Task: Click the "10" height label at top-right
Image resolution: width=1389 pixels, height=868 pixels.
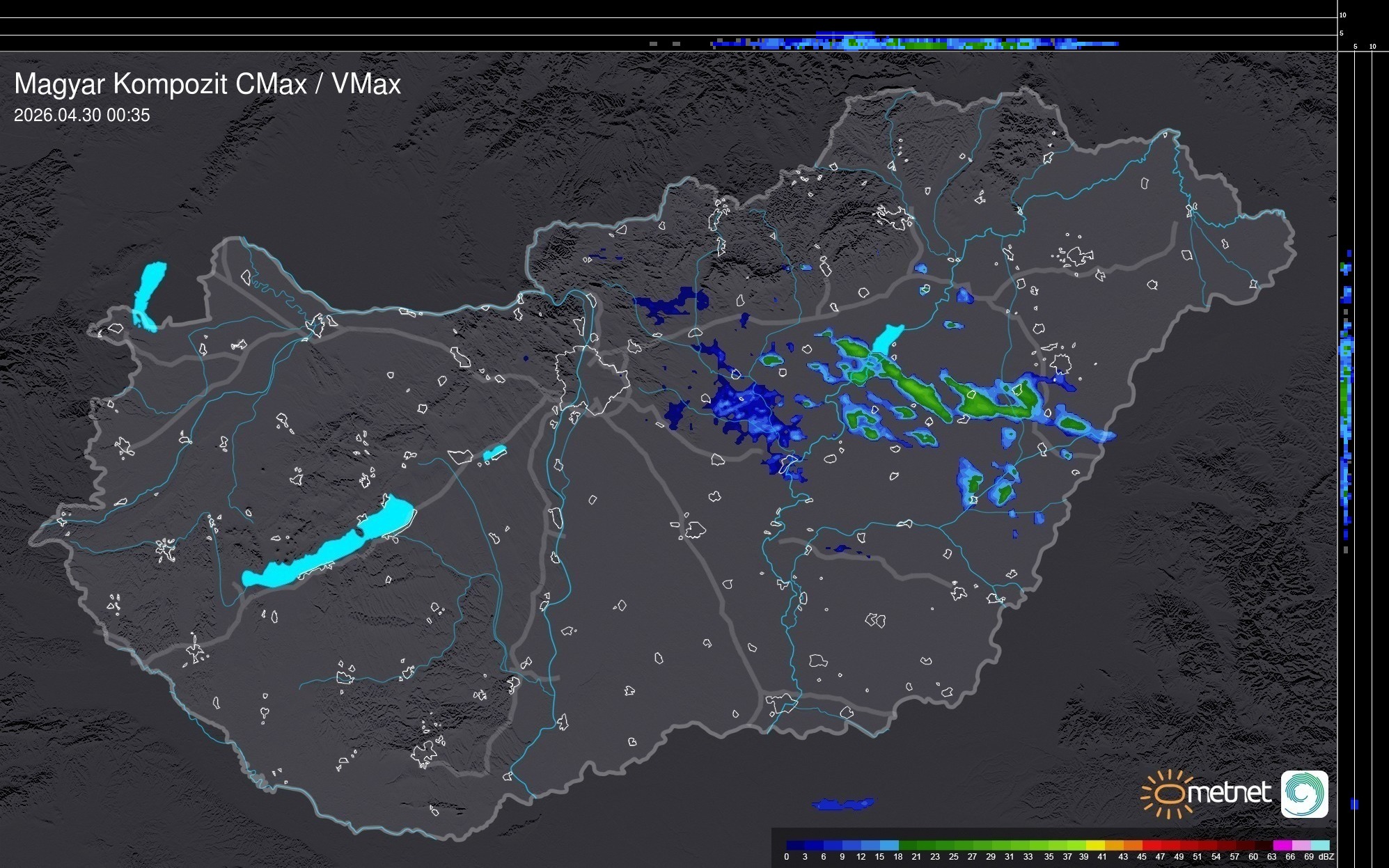Action: coord(1342,15)
